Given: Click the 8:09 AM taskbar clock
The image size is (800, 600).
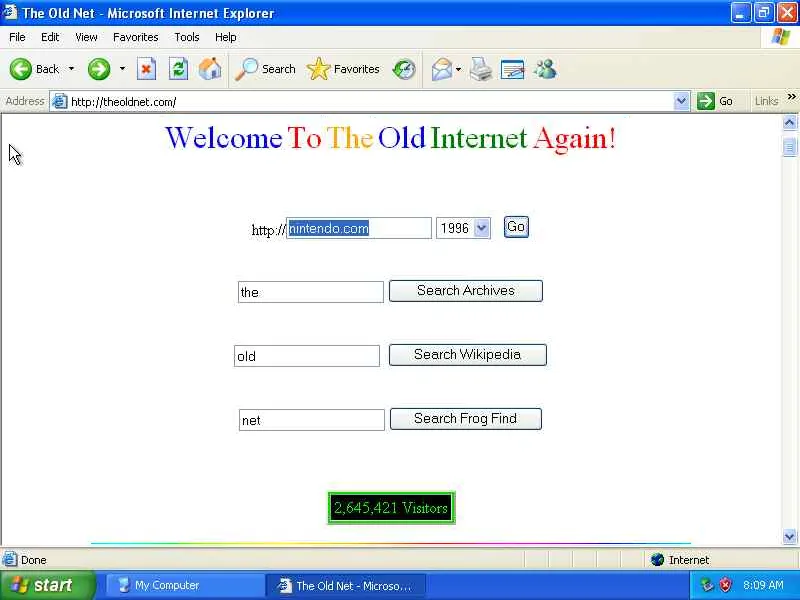Looking at the screenshot, I should click(763, 585).
